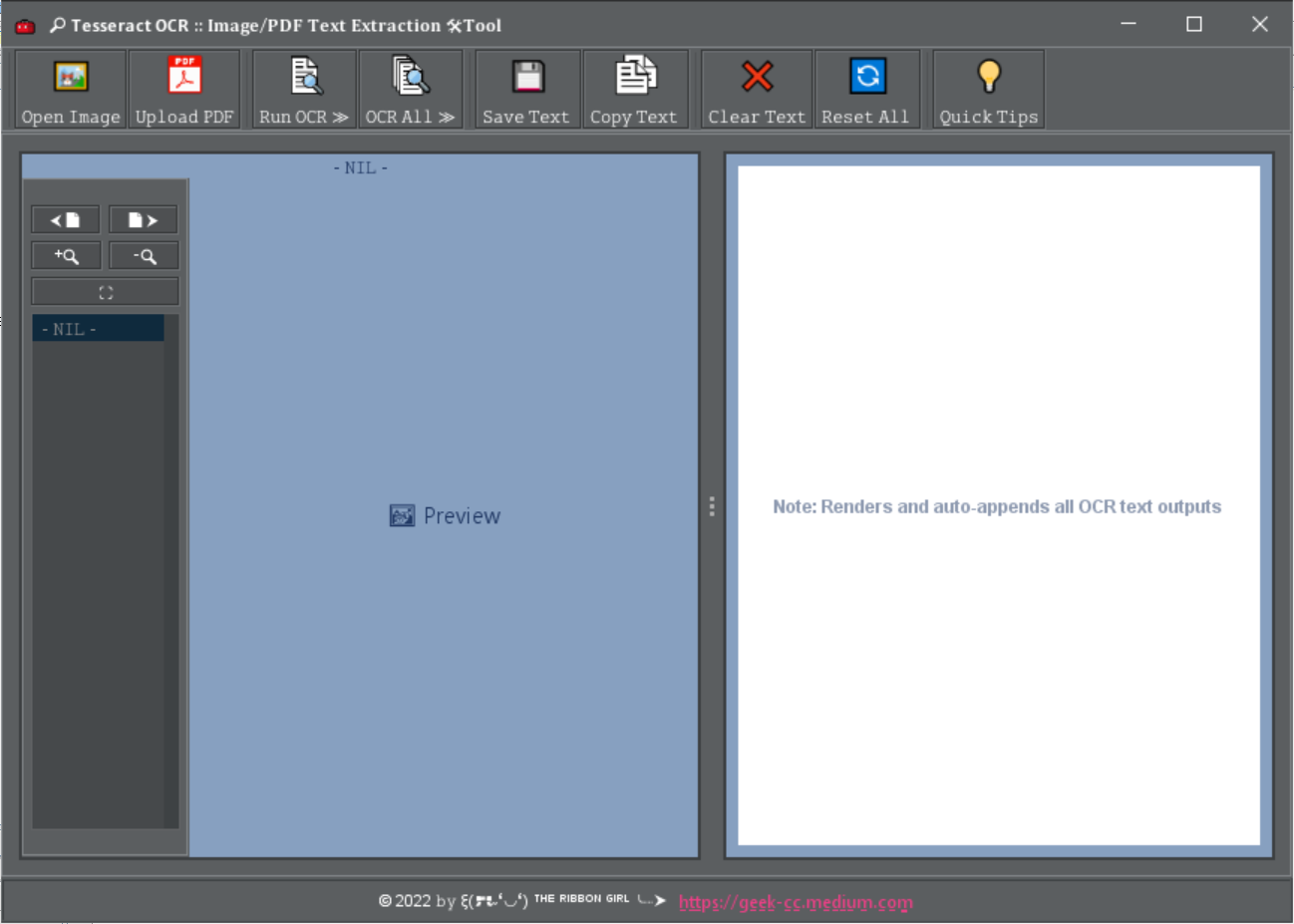The height and width of the screenshot is (924, 1294).
Task: Click the split pane divider handle
Action: coord(712,506)
